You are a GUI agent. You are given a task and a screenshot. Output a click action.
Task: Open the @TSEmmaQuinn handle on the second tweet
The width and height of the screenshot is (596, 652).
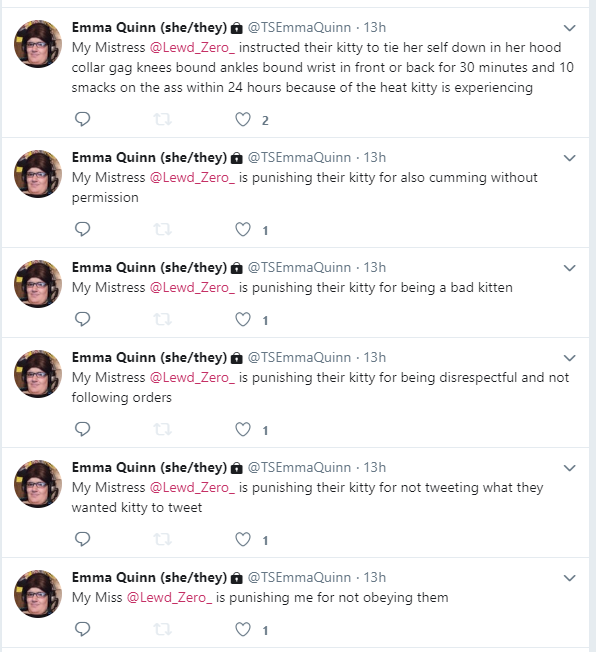coord(299,158)
